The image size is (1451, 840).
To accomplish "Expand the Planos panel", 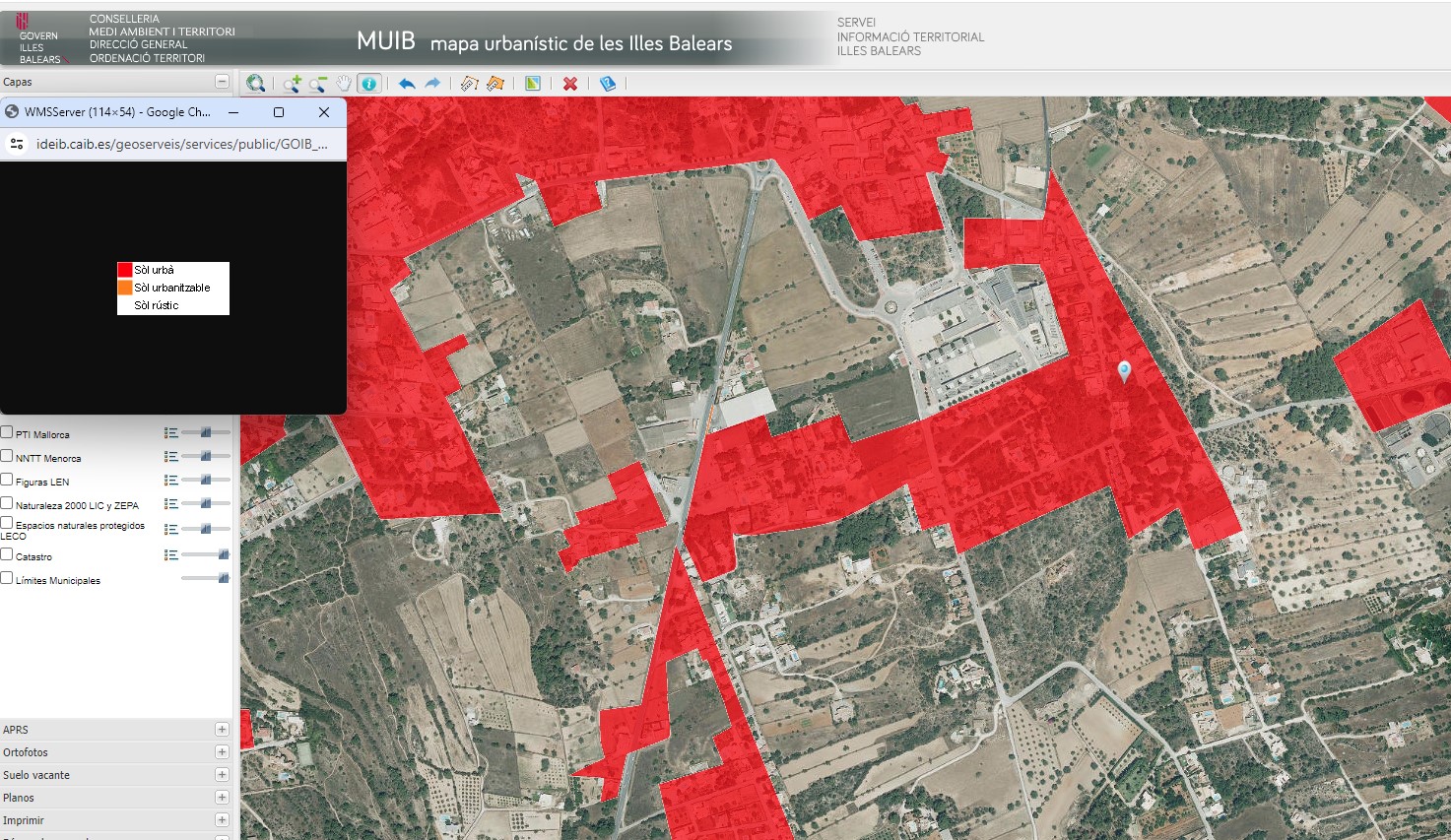I will [x=222, y=798].
